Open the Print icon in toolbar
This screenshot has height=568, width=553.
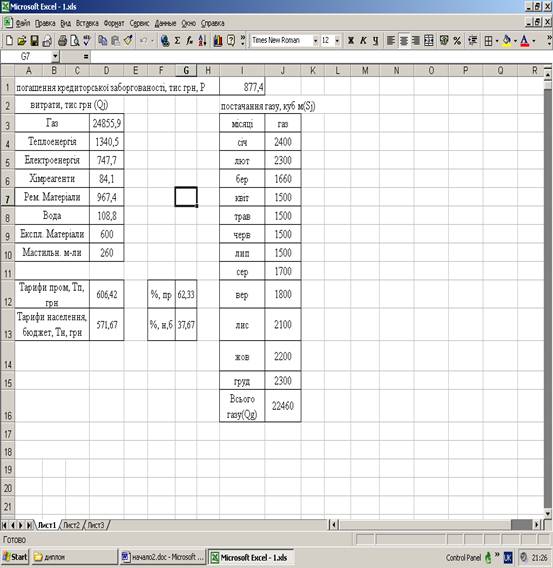[62, 41]
